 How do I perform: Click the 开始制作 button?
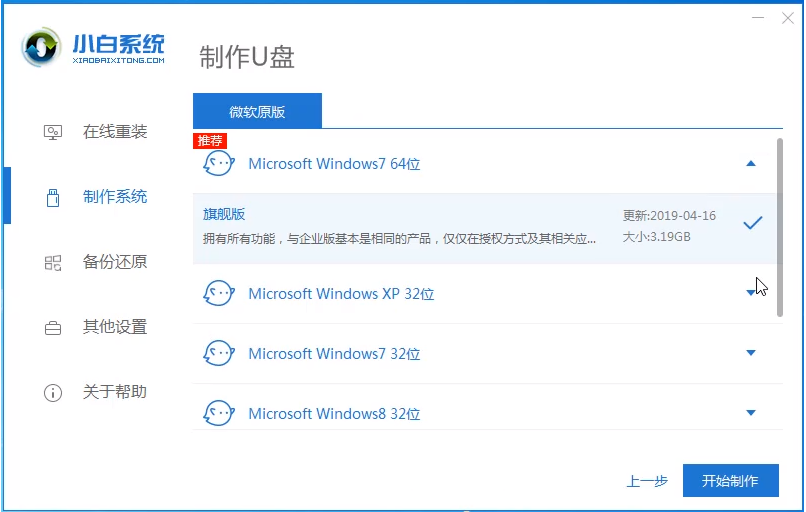click(x=730, y=481)
